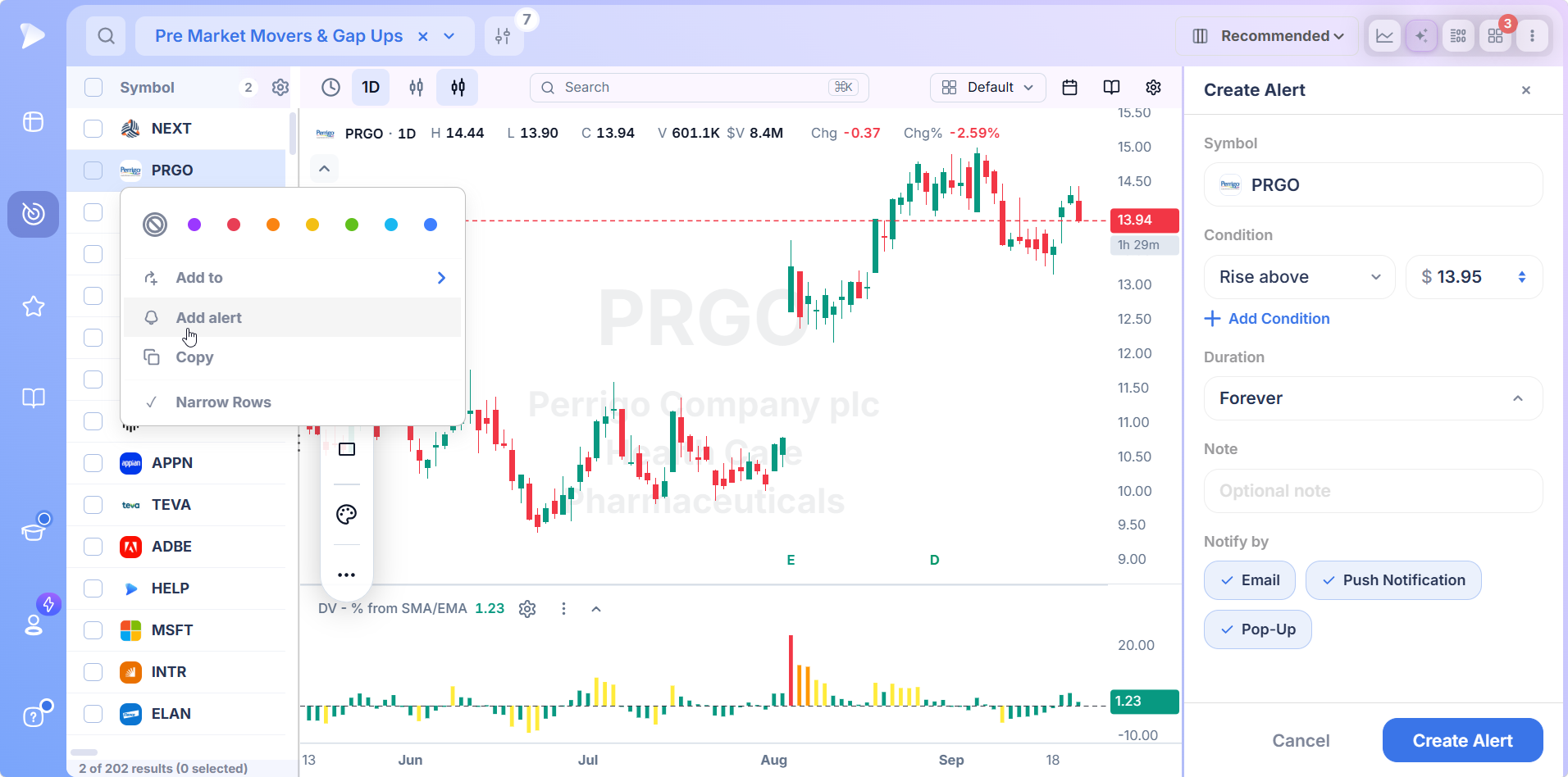This screenshot has width=1568, height=777.
Task: Select the rectangle drawing tool
Action: [347, 449]
